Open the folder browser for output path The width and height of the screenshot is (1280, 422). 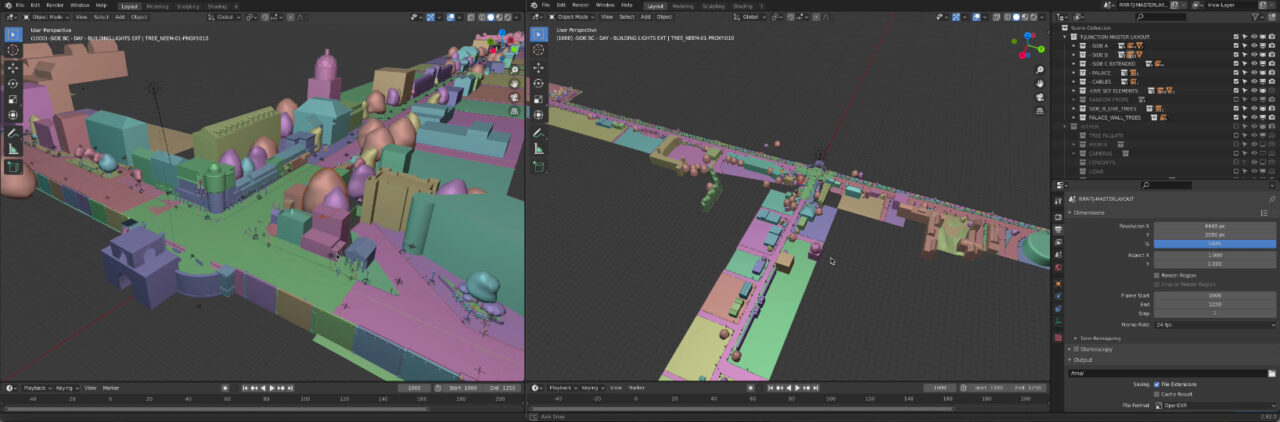(1271, 373)
